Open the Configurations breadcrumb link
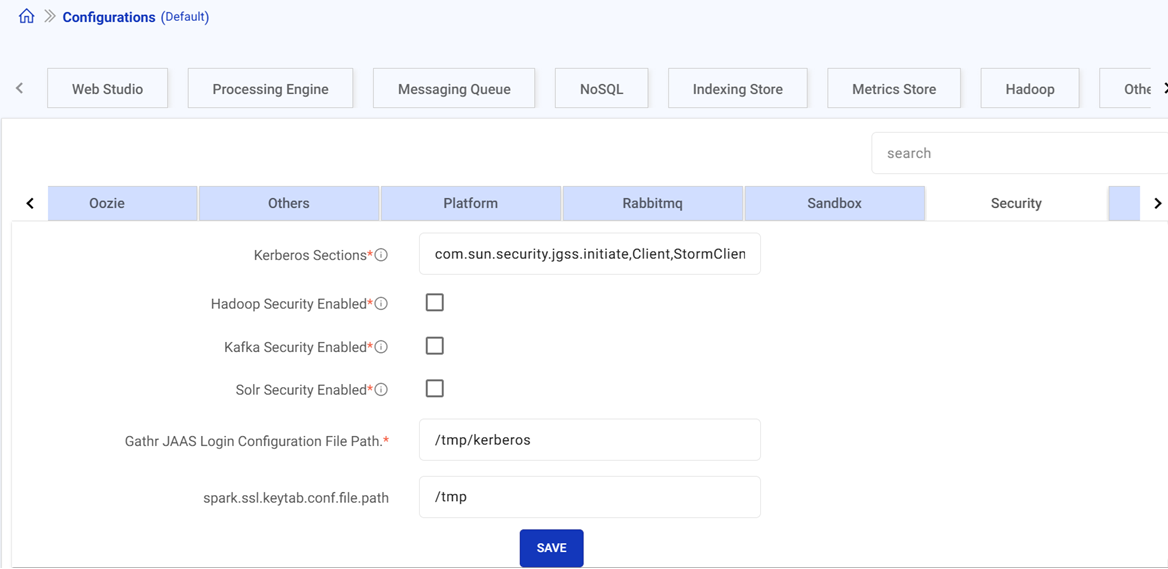This screenshot has height=569, width=1168. (x=109, y=17)
